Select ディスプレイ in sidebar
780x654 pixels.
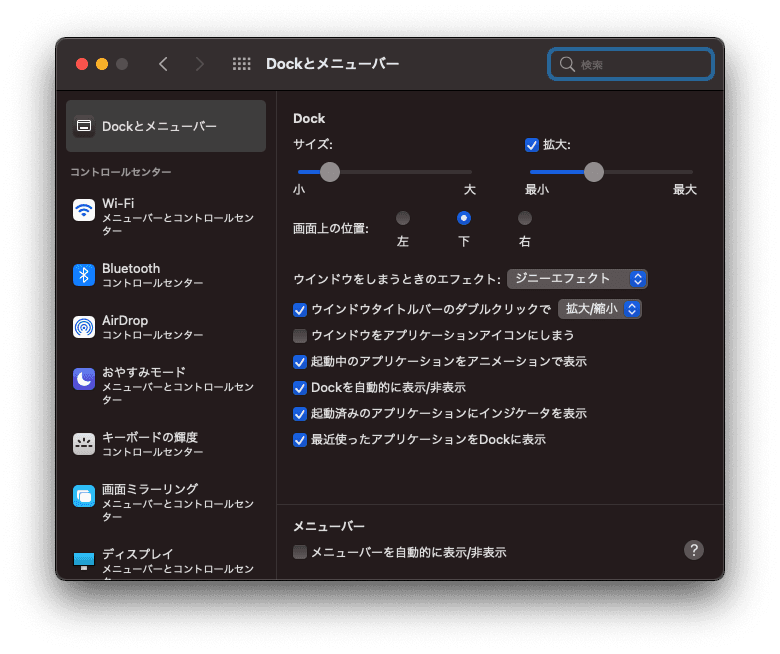point(166,563)
